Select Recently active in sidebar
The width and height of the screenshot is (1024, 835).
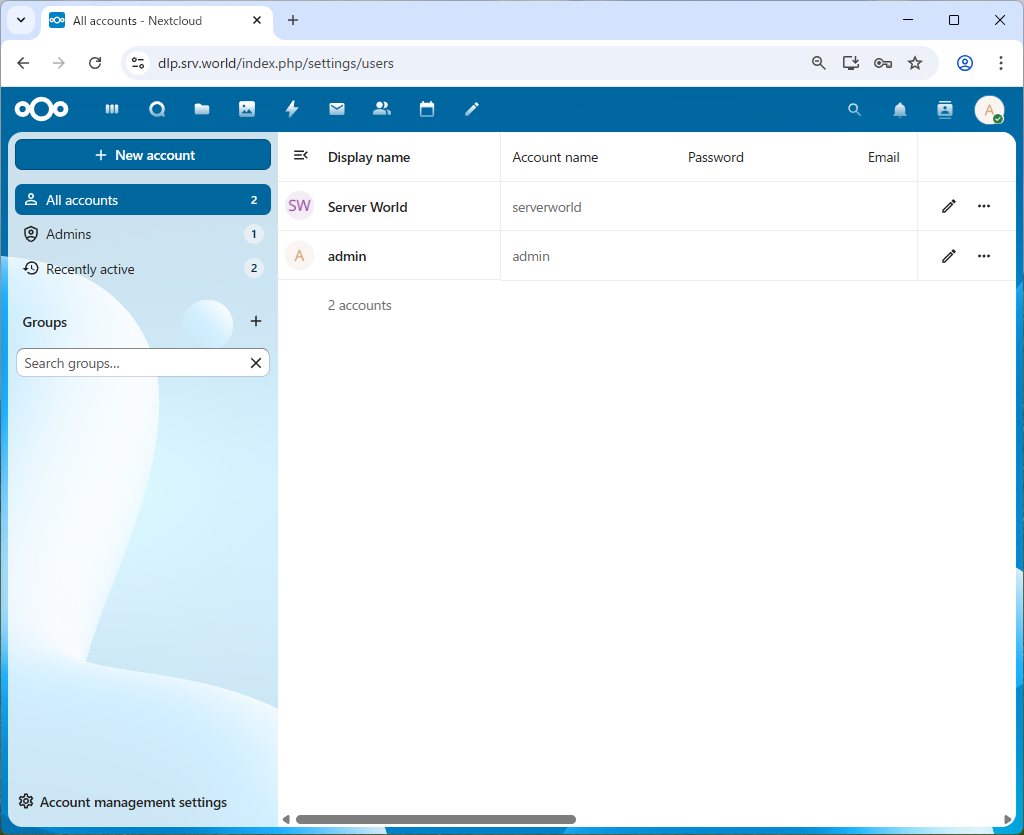(143, 268)
